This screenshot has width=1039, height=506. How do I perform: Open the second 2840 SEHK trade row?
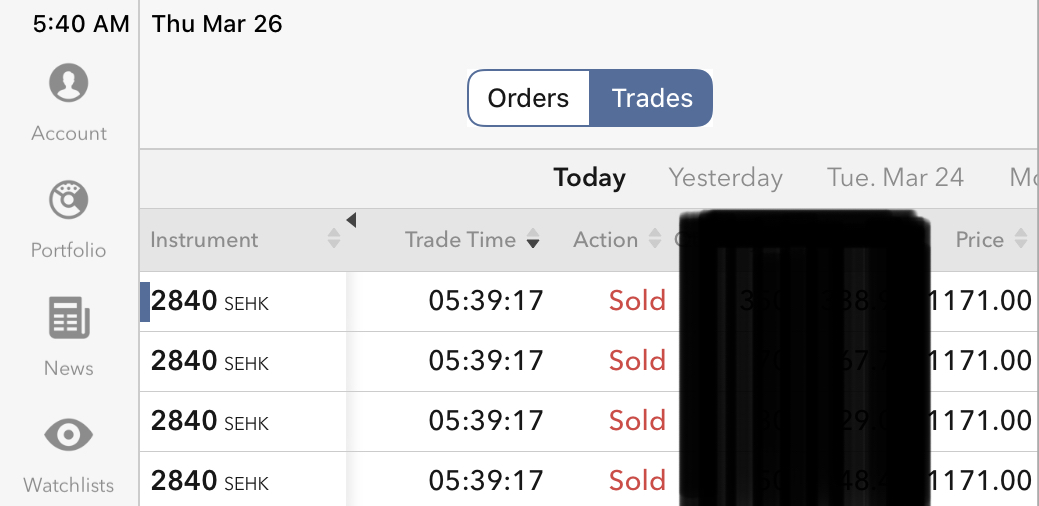pyautogui.click(x=210, y=361)
